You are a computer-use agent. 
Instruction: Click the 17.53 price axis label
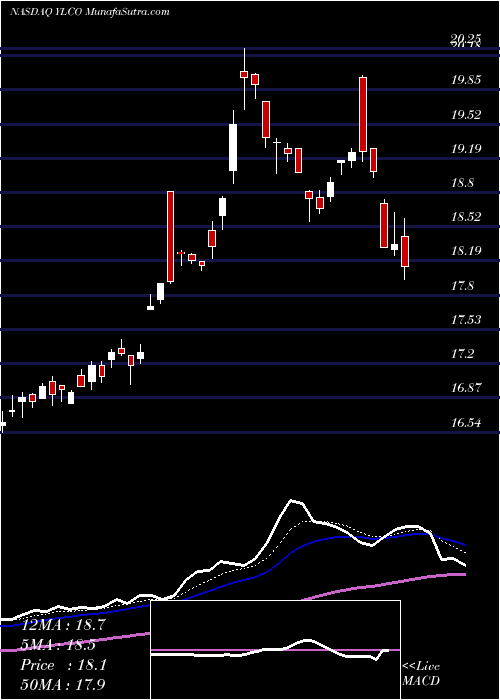[x=466, y=320]
